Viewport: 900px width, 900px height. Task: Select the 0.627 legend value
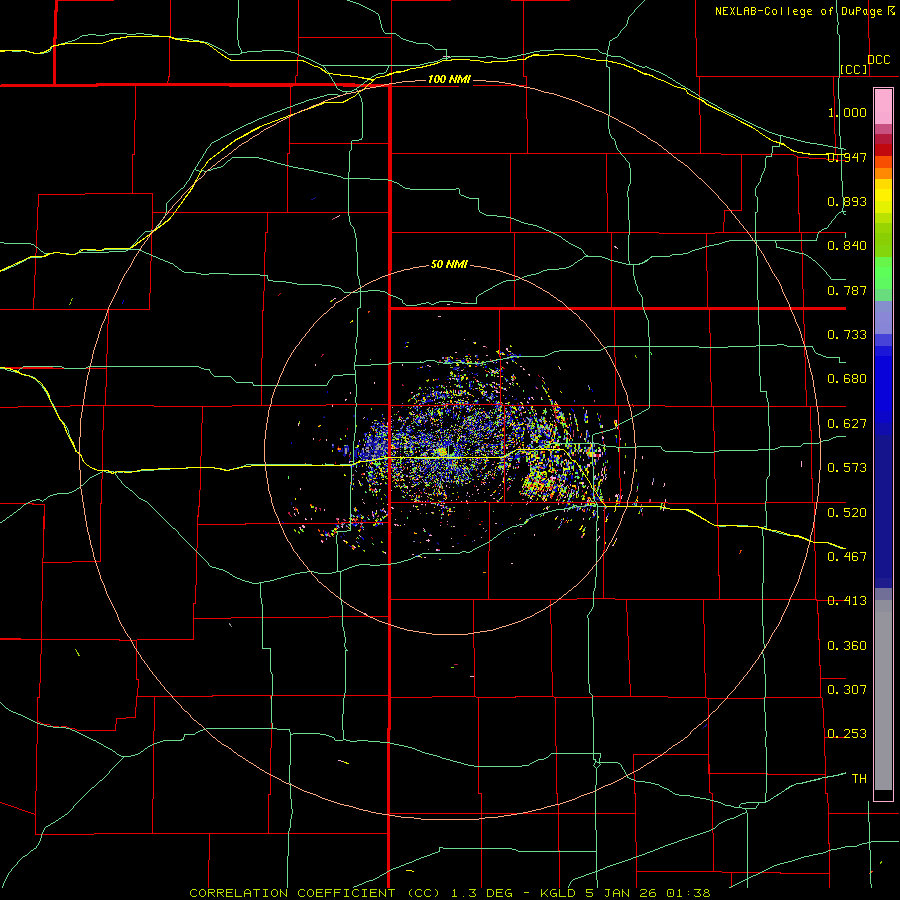click(x=847, y=424)
